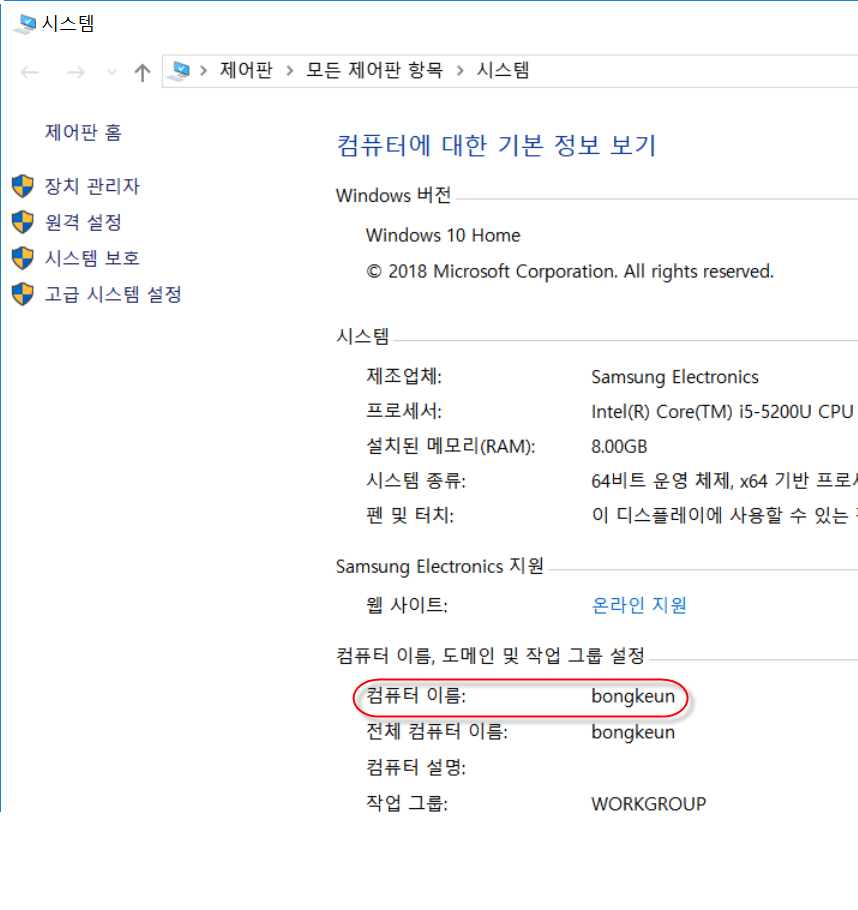
Task: Click the forward navigation arrow
Action: 75,72
